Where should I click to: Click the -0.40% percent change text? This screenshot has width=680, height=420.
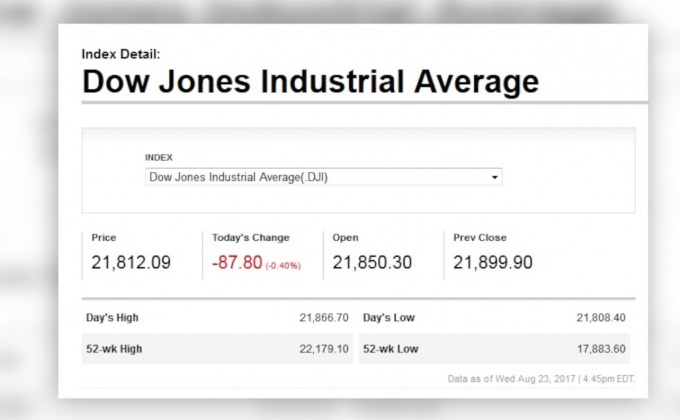click(283, 265)
